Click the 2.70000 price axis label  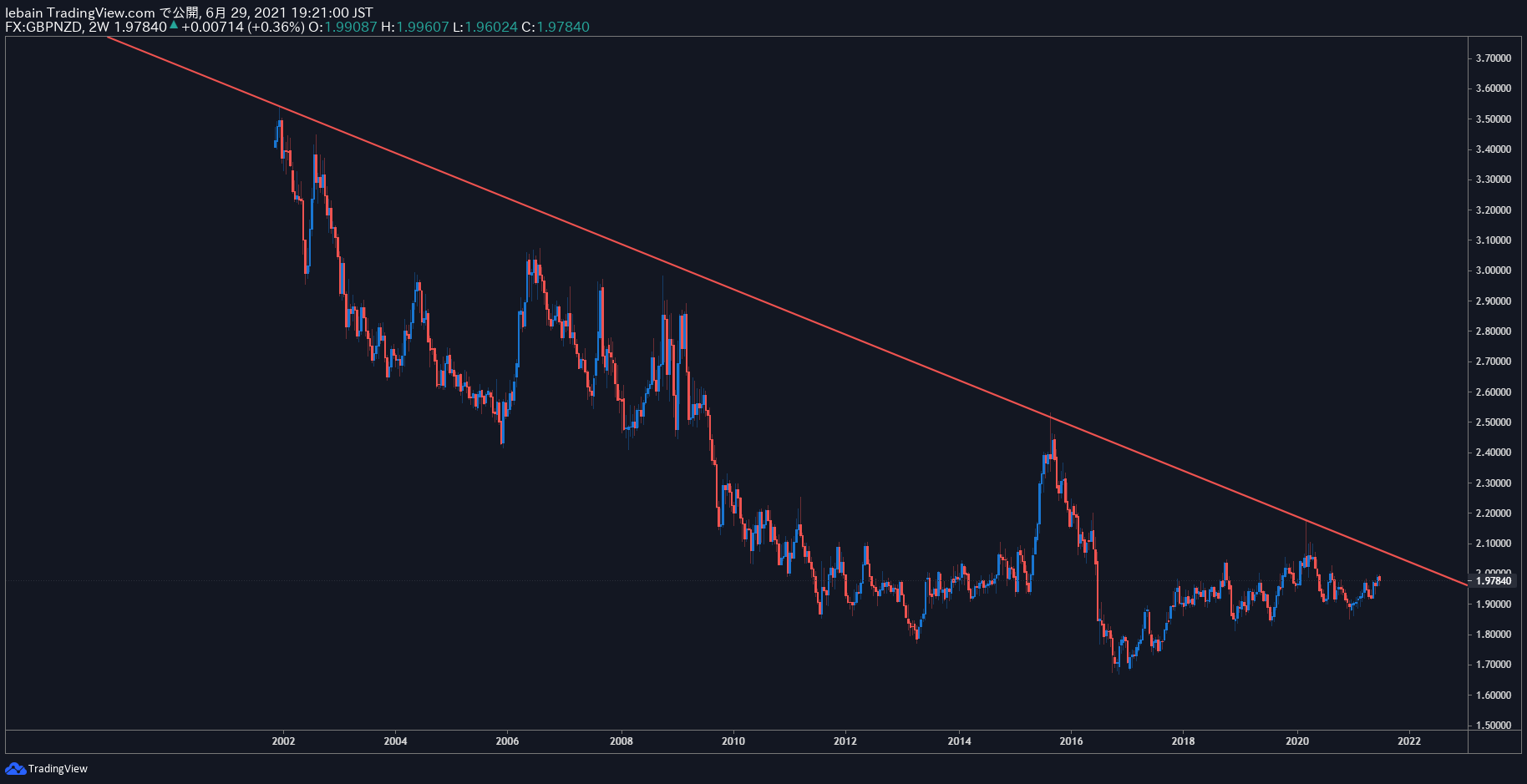[1494, 362]
